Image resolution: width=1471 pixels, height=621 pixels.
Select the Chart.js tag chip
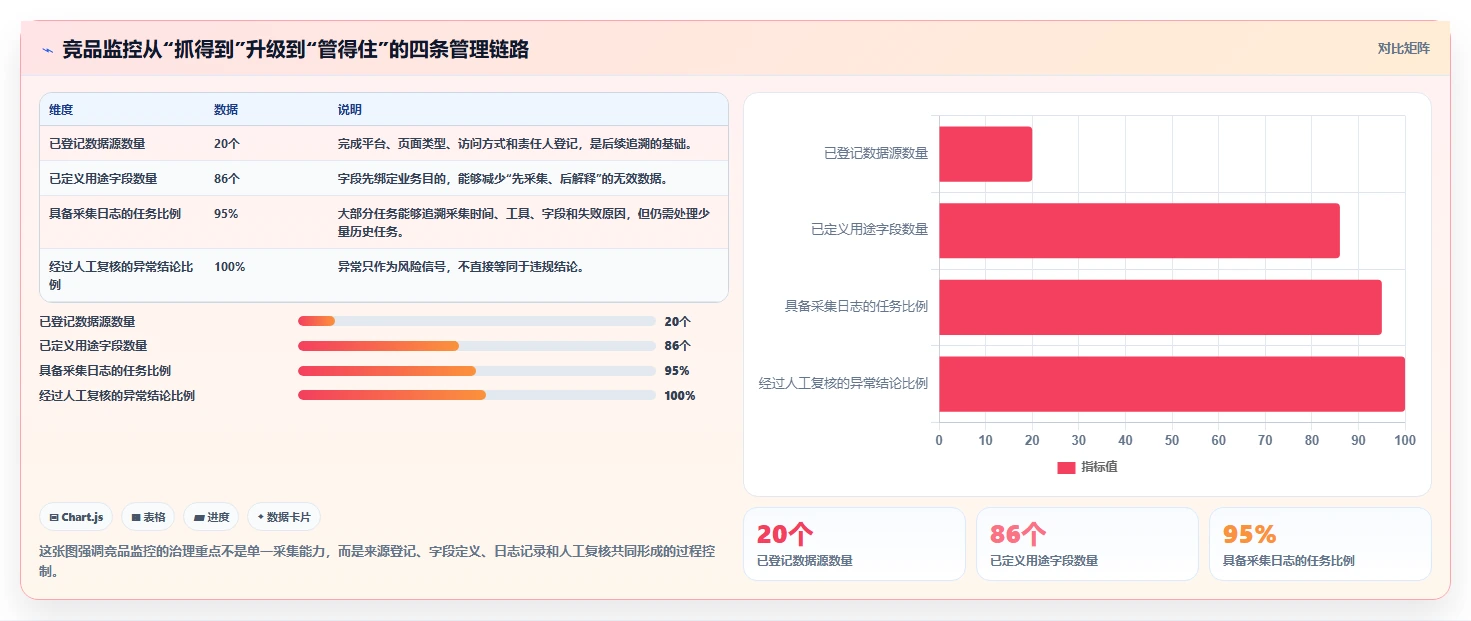point(77,517)
